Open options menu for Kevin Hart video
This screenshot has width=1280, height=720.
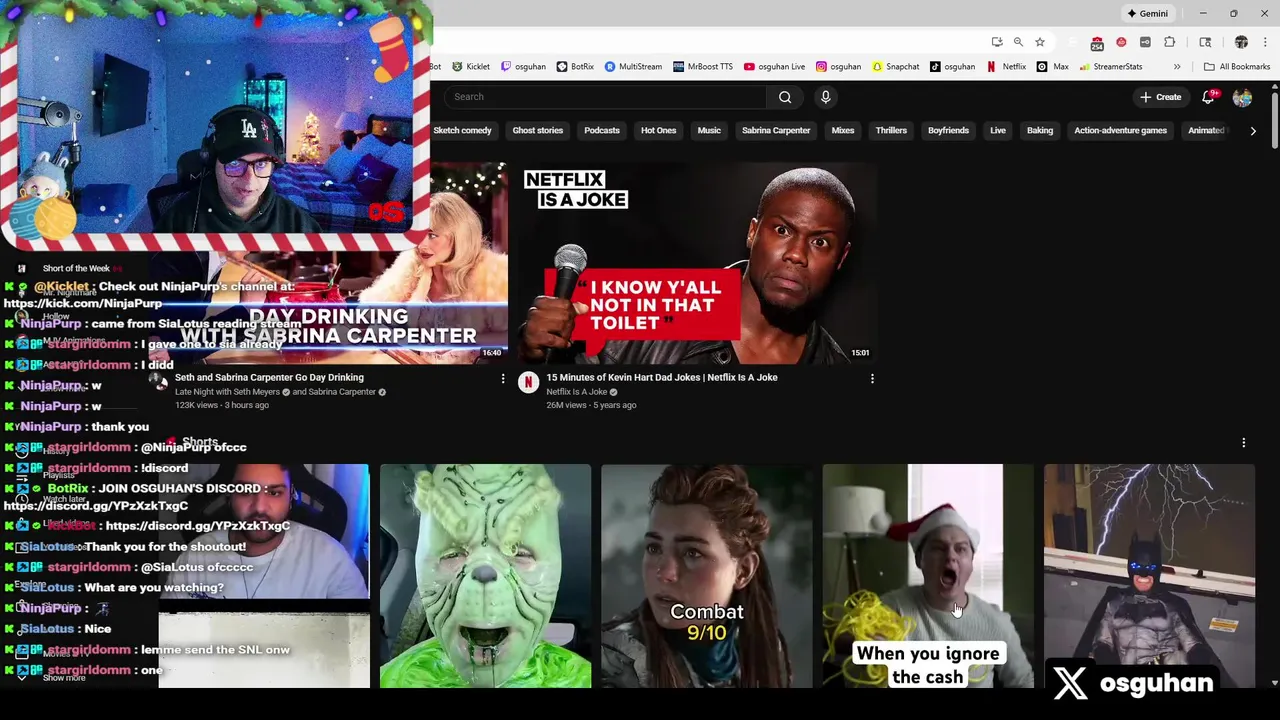tap(872, 379)
